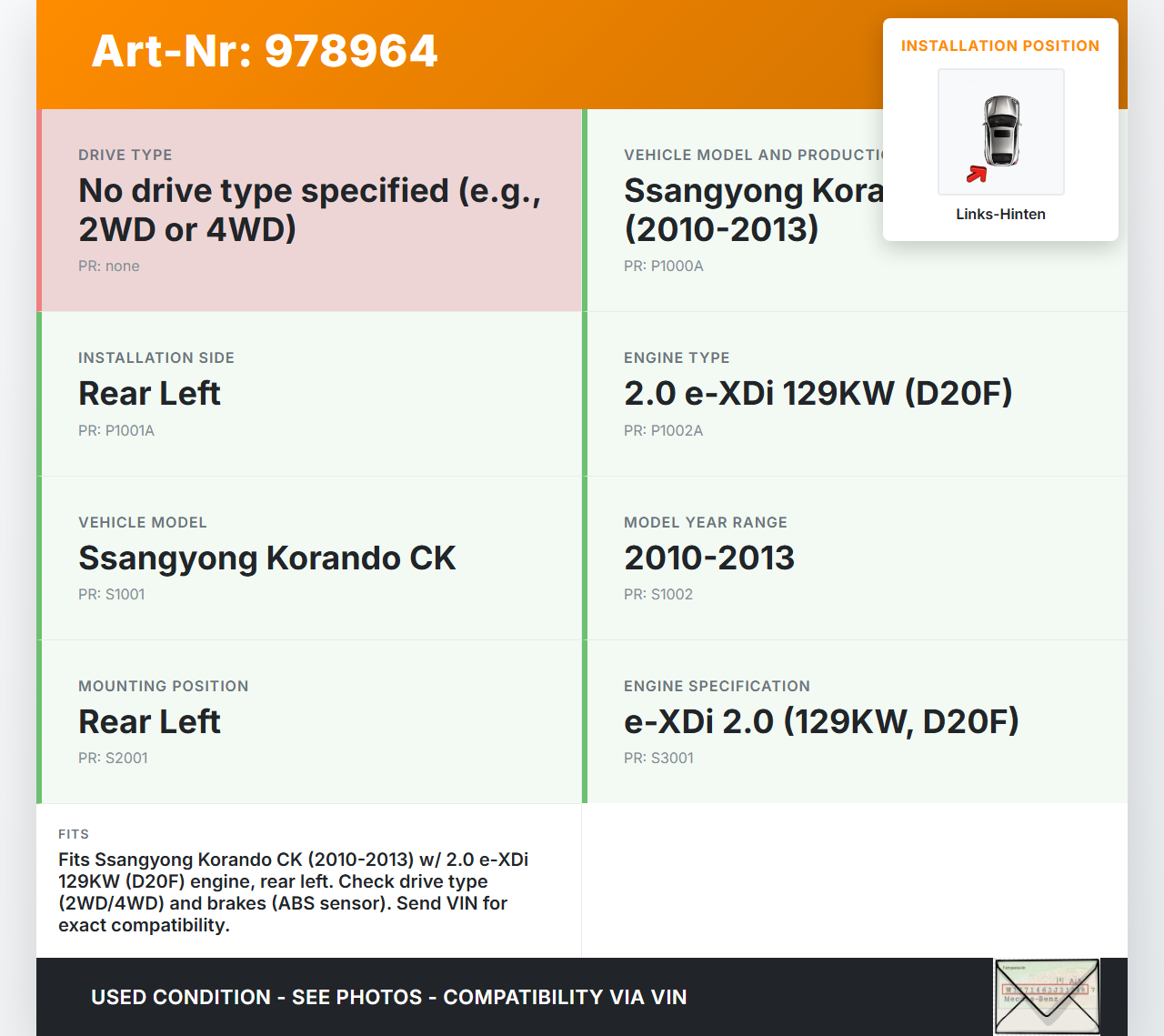Click the Links-Hinten caption
The height and width of the screenshot is (1036, 1164).
[x=1000, y=214]
